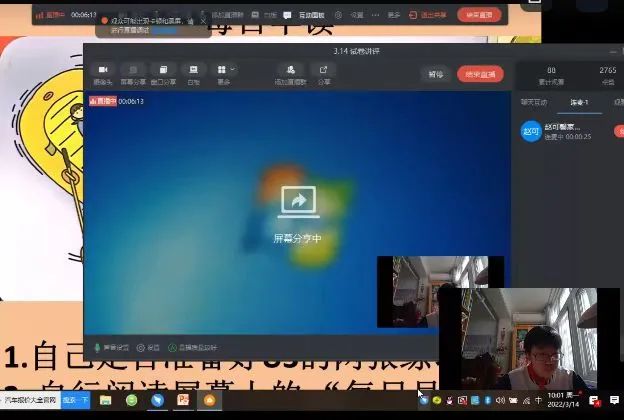Click the blue 搜索一下 button in taskbar

tap(76, 400)
